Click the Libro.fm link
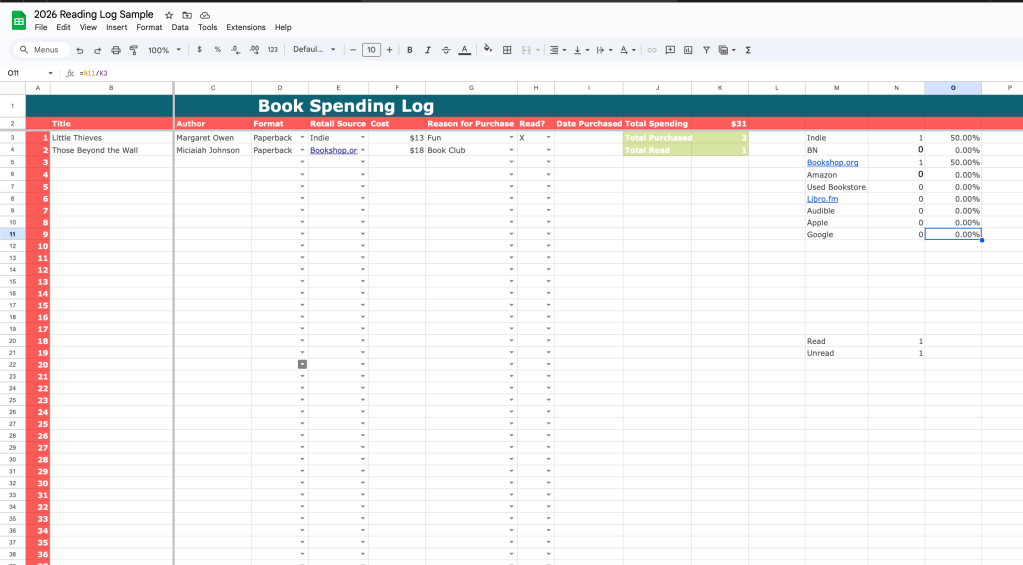1023x565 pixels. click(822, 199)
